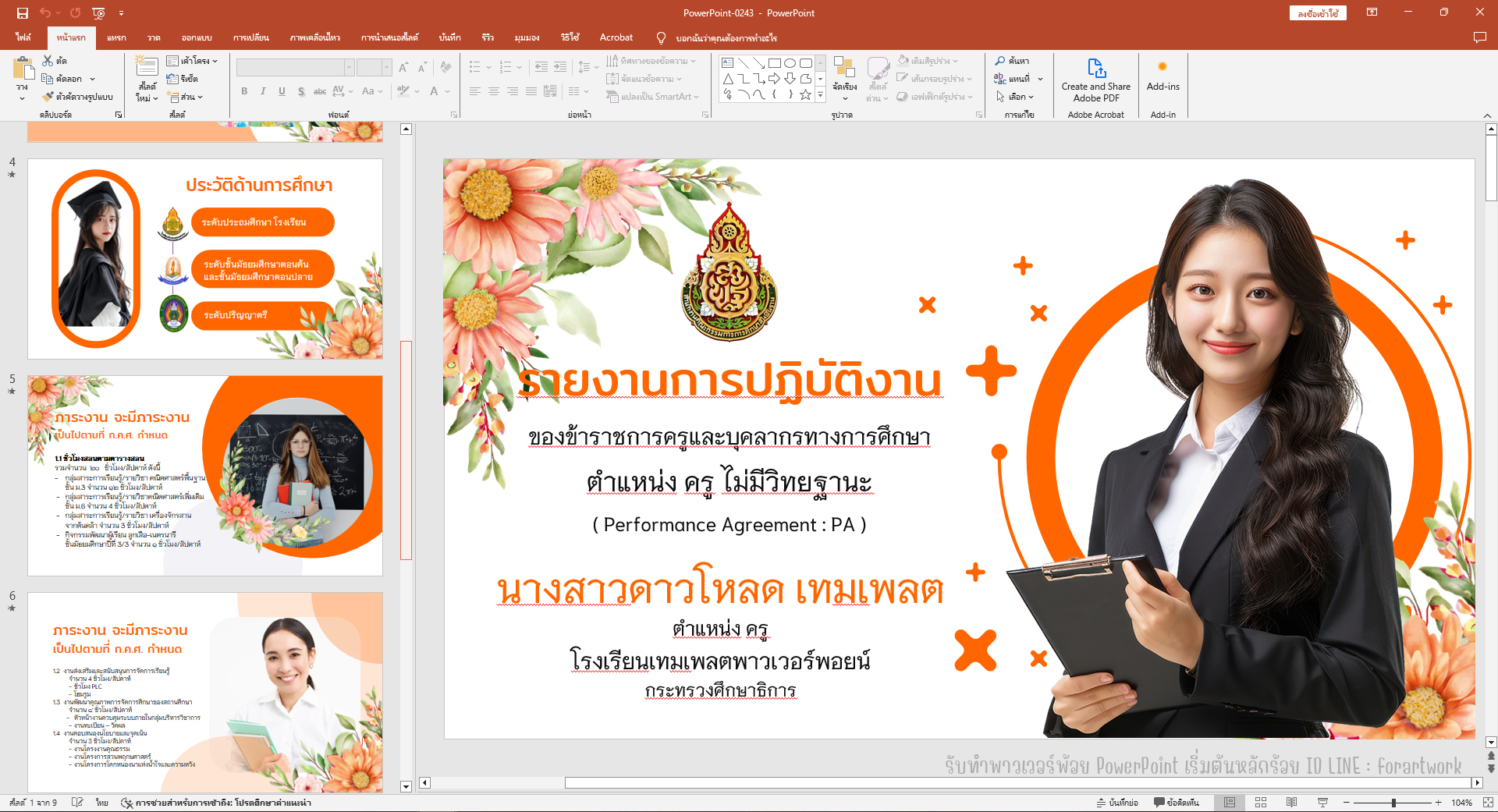Click the sign in (ลงชื่อเข้าใช้) button
This screenshot has width=1498, height=812.
point(1318,13)
